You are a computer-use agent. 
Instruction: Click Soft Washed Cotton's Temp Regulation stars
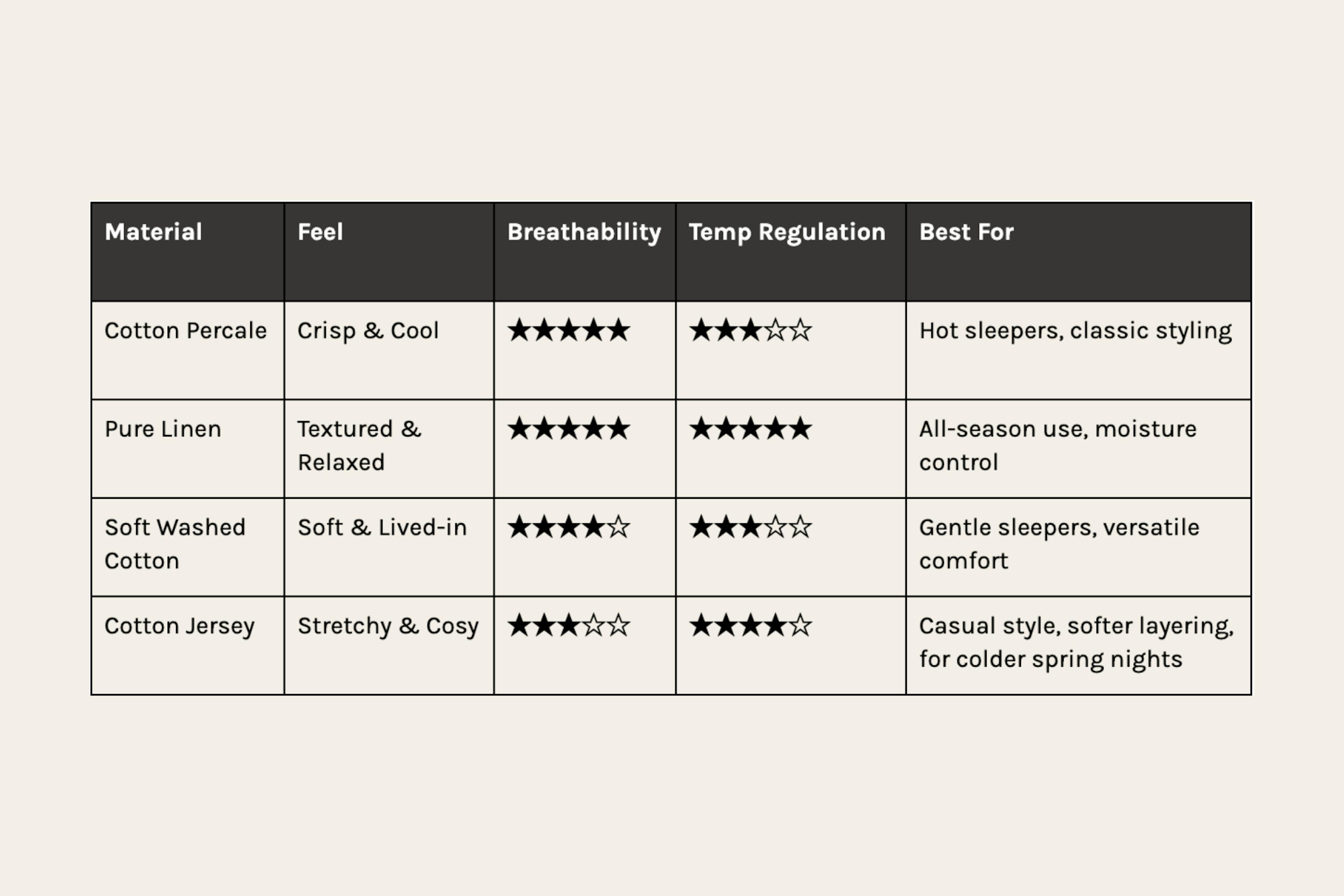pyautogui.click(x=750, y=527)
